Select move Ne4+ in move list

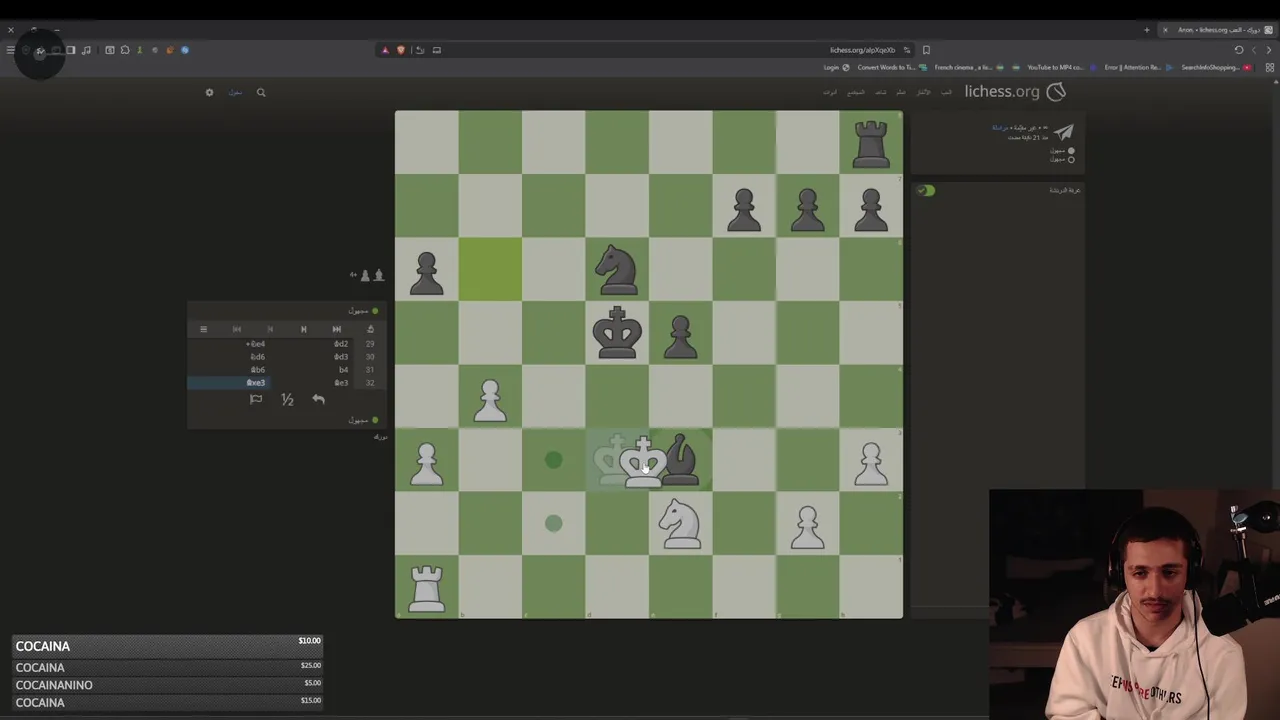(x=256, y=344)
